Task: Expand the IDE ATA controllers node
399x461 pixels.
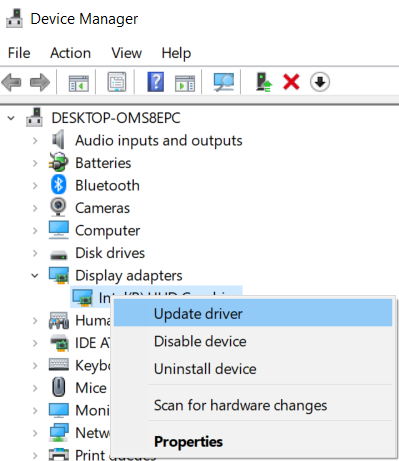Action: click(35, 343)
